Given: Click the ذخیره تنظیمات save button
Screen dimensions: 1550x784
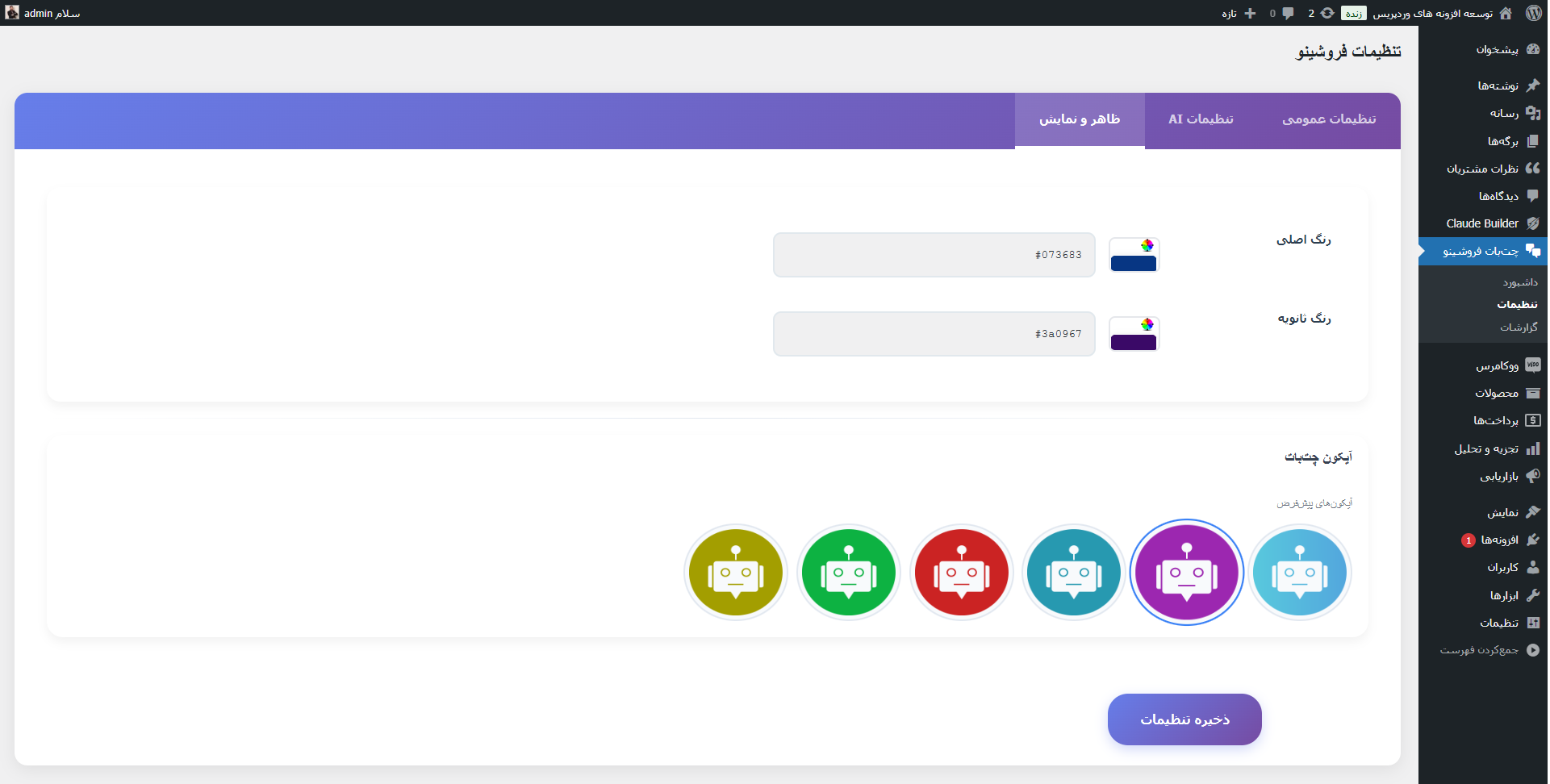Looking at the screenshot, I should pos(1184,719).
